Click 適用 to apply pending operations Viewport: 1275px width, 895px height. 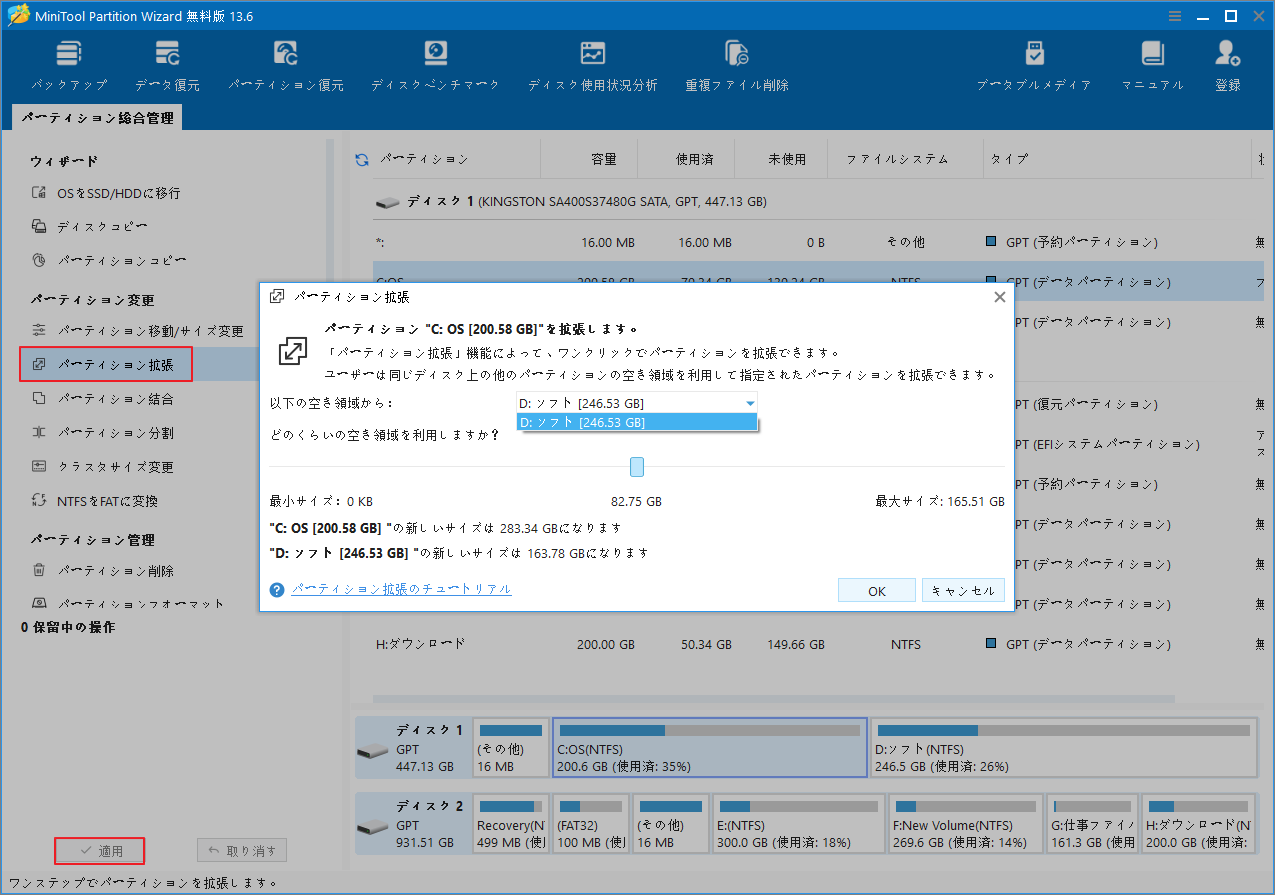tap(99, 851)
